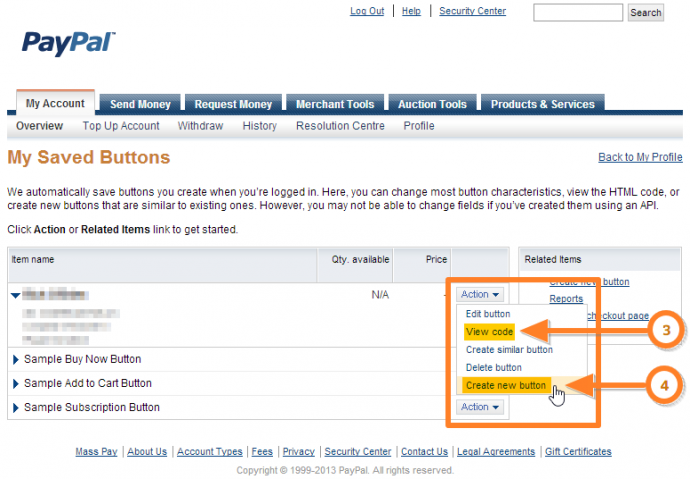Go to the Overview subtab
690x479 pixels.
click(x=40, y=126)
